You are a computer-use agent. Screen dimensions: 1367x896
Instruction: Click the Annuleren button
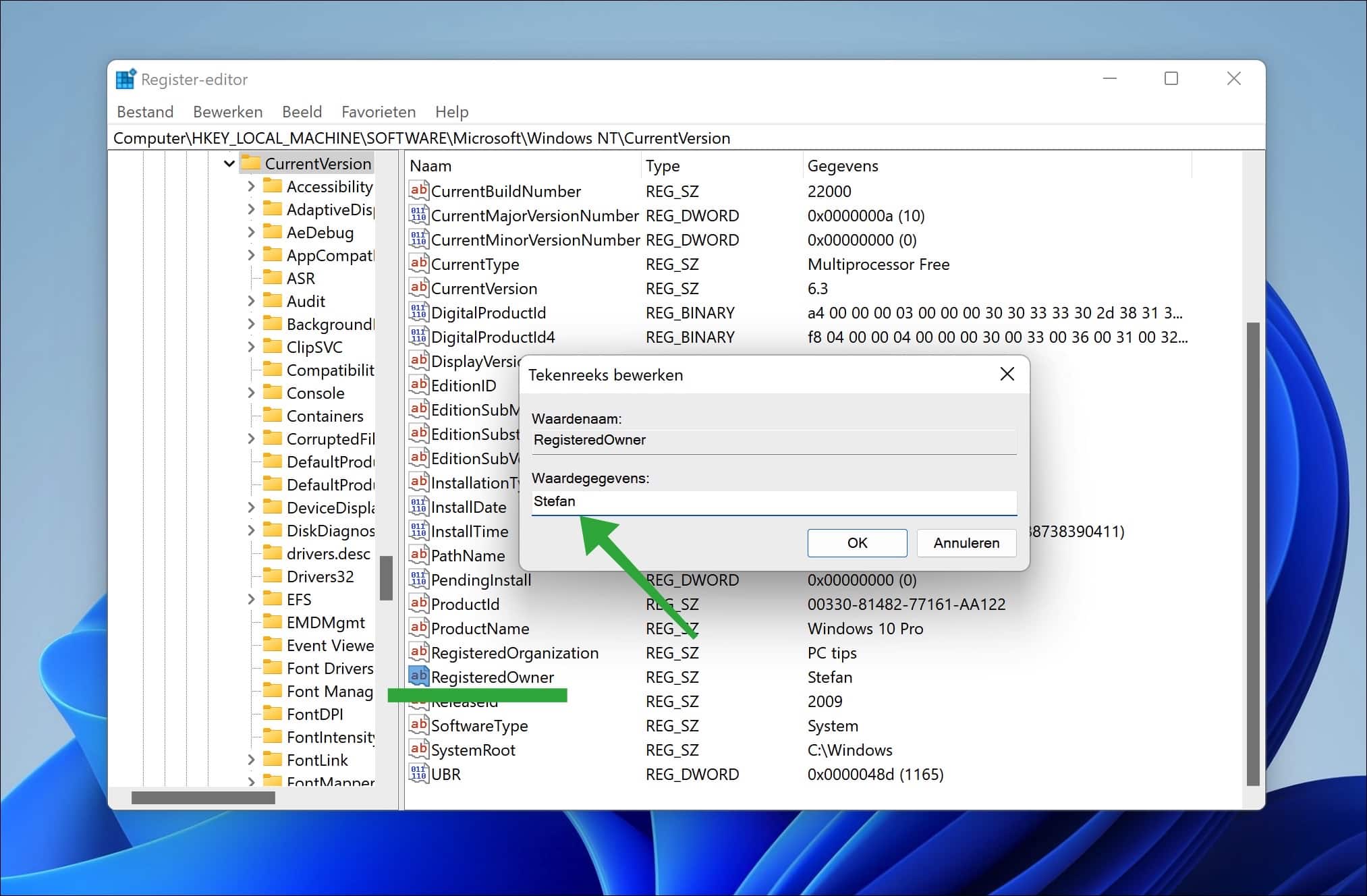(x=966, y=543)
